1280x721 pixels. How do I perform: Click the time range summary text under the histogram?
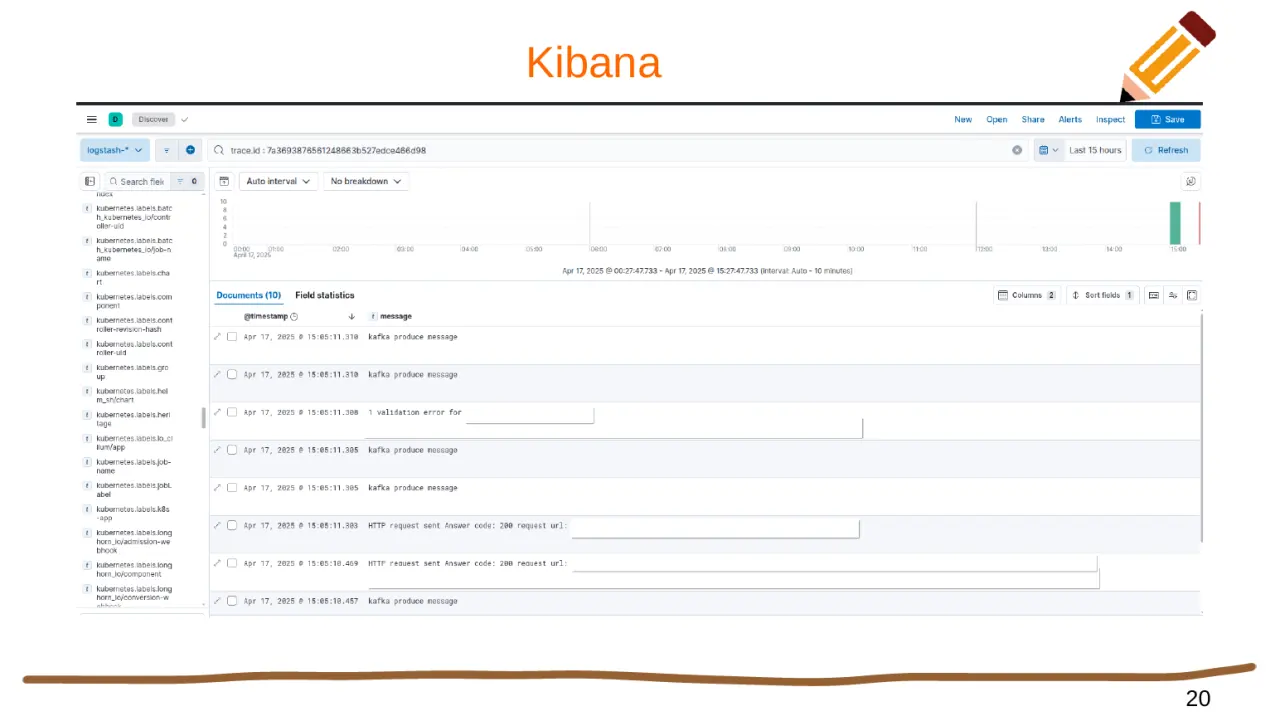click(707, 271)
